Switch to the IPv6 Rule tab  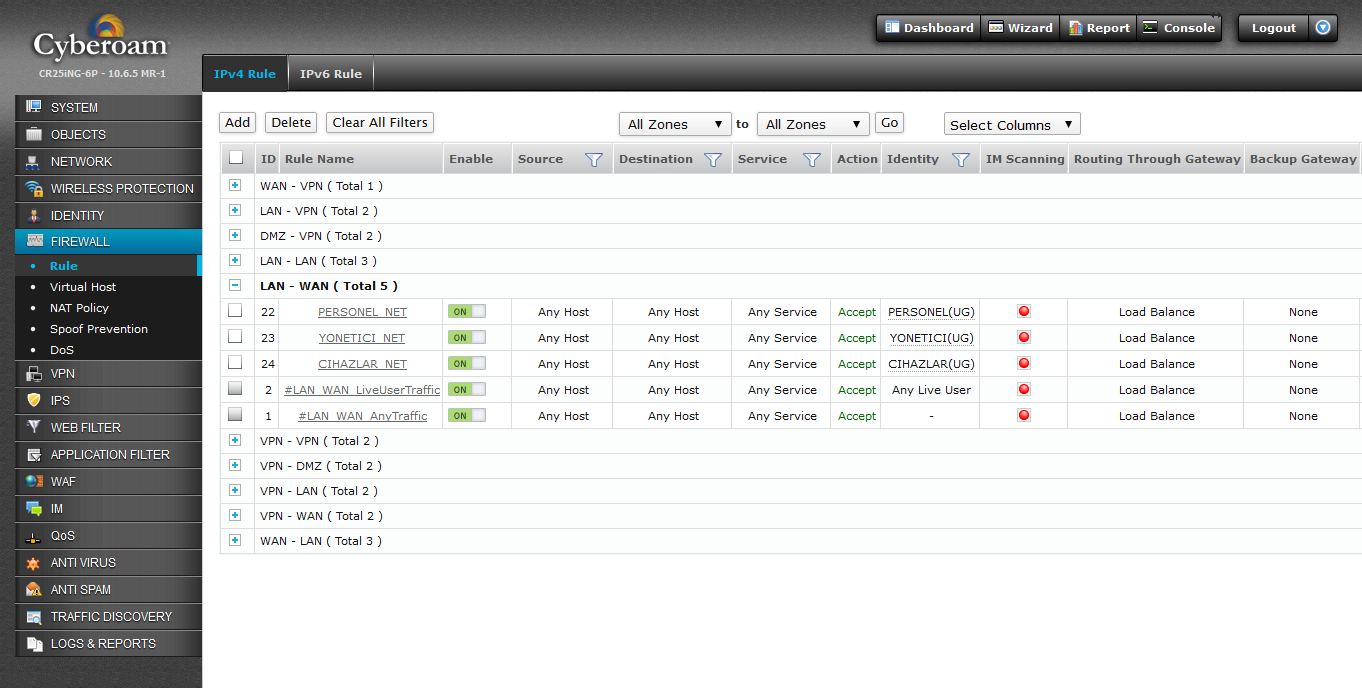331,73
